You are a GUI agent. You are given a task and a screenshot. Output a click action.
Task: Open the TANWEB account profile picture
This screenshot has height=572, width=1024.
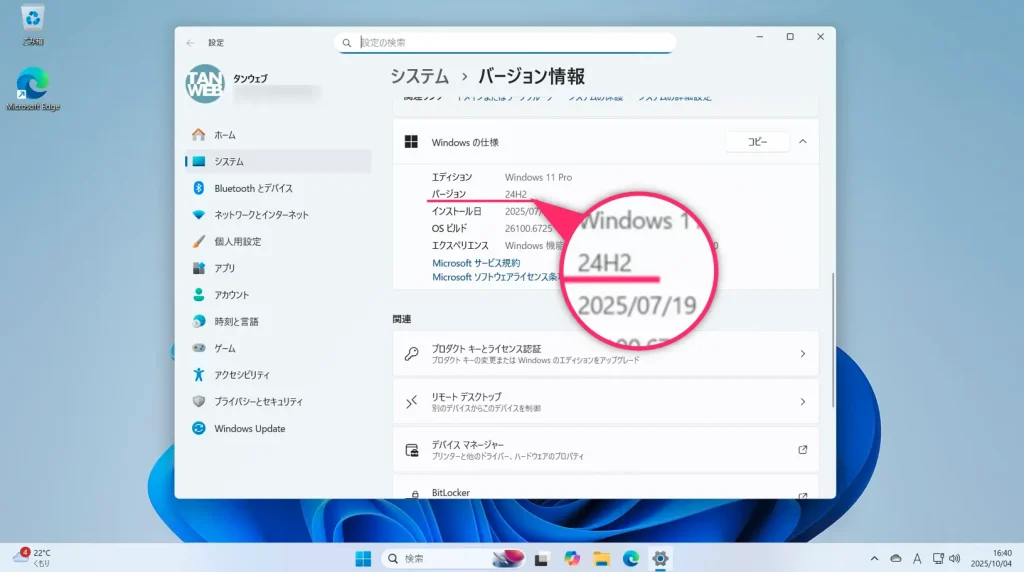click(x=205, y=85)
